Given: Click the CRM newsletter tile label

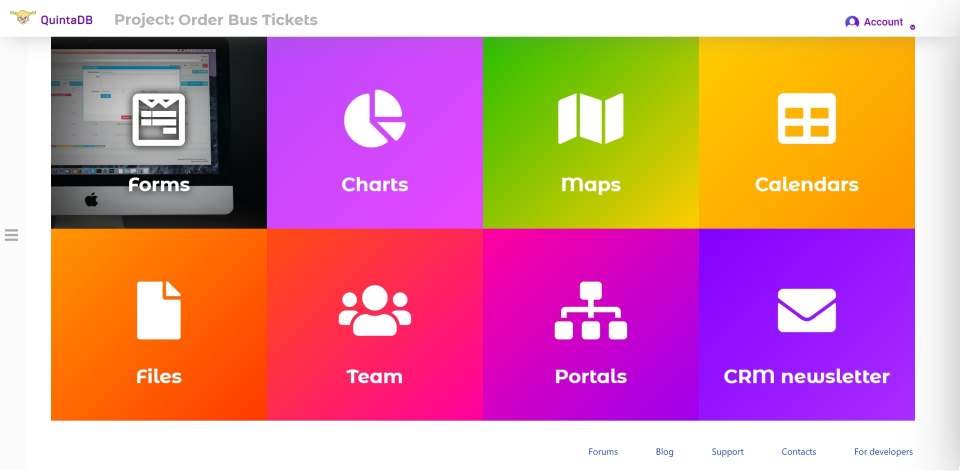Looking at the screenshot, I should point(806,377).
